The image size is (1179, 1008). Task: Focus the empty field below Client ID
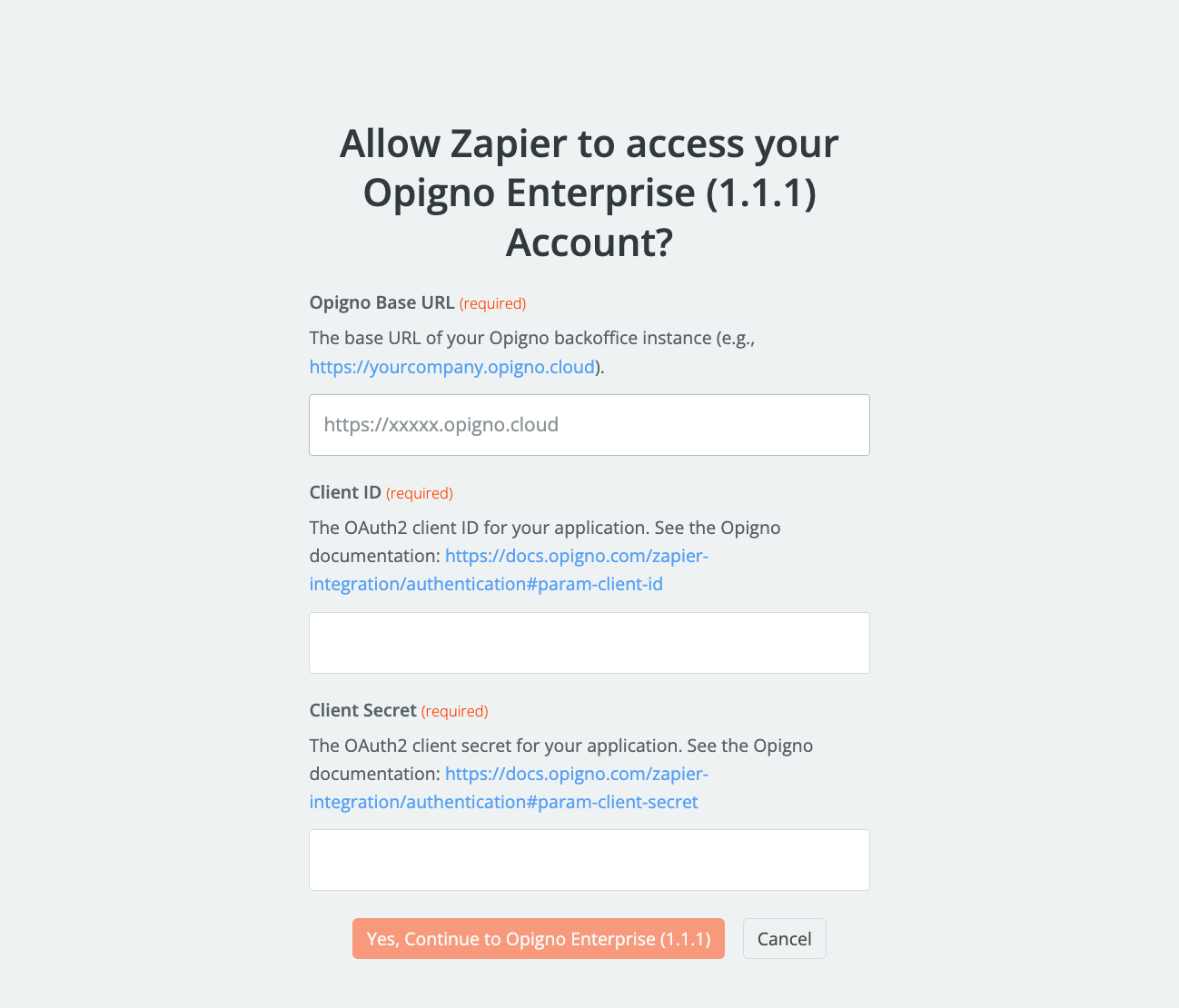[x=589, y=642]
